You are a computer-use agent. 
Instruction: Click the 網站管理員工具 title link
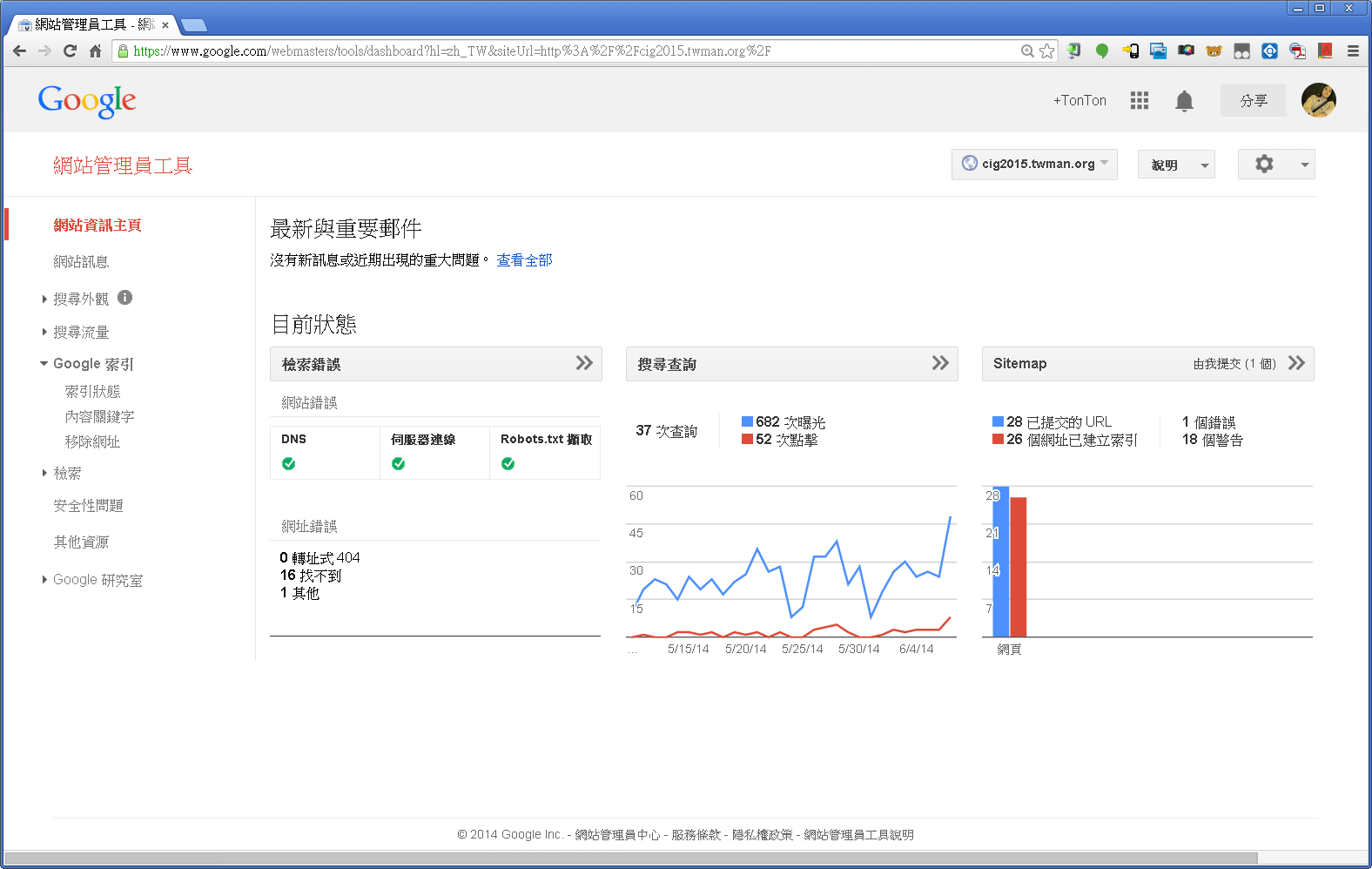(123, 165)
